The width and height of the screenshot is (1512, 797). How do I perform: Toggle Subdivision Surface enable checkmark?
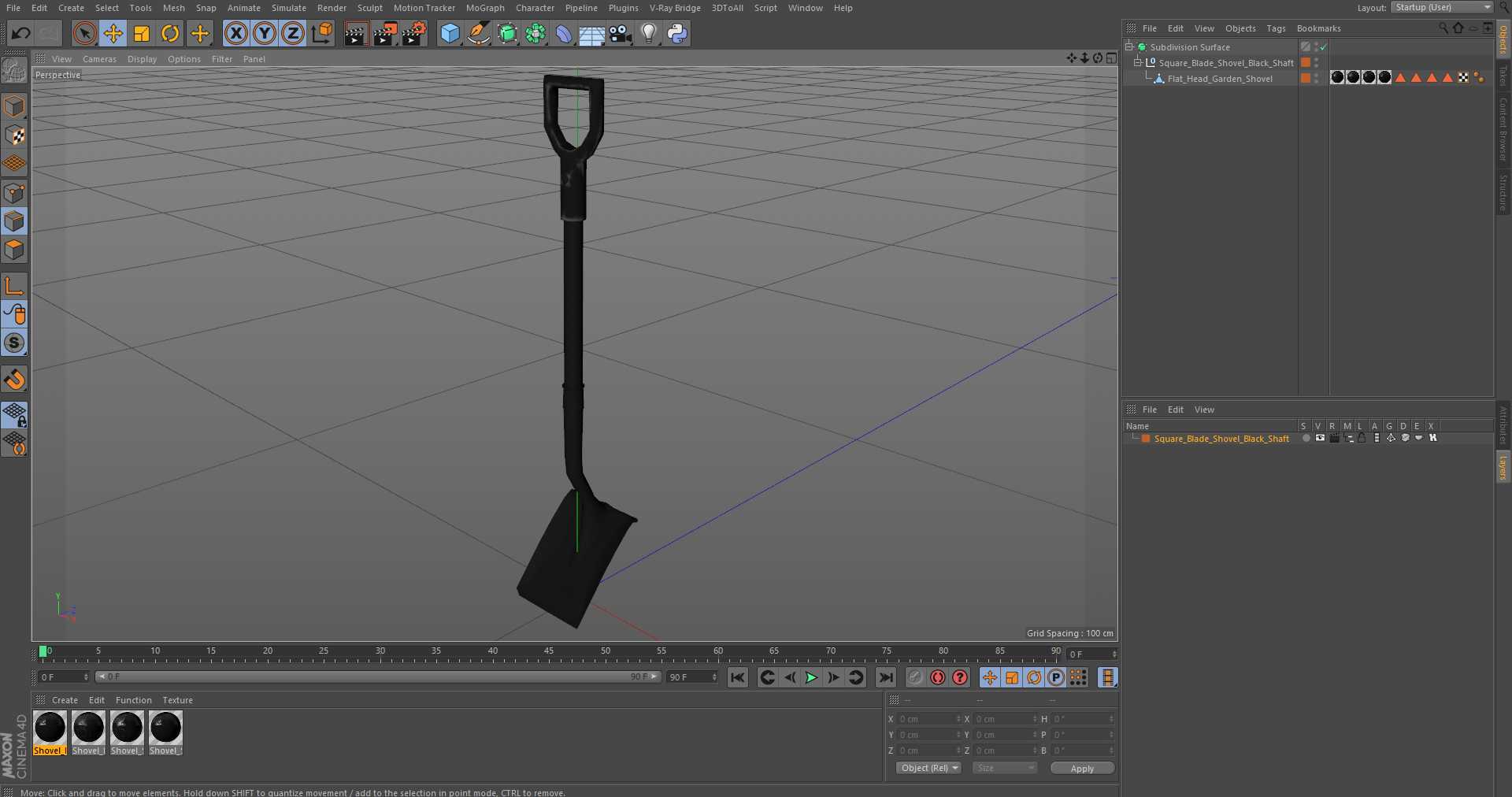[1324, 47]
